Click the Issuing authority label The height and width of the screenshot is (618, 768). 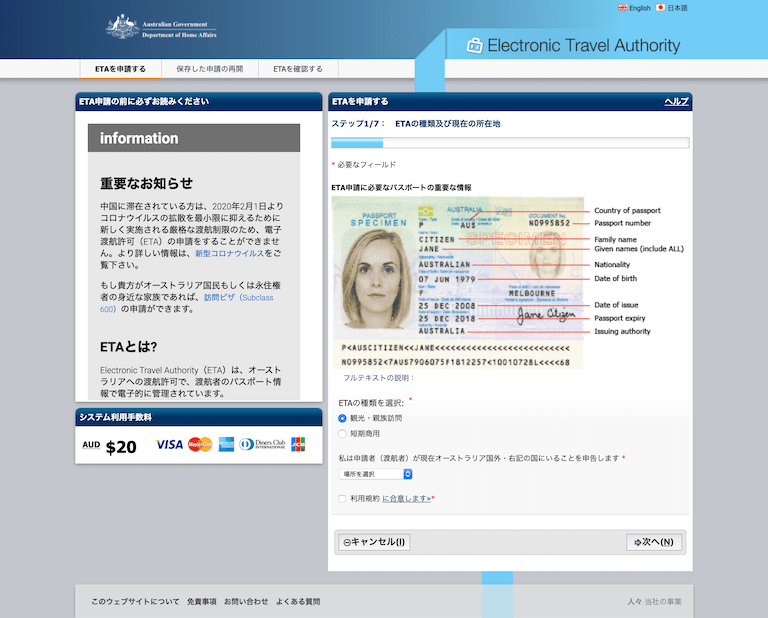[623, 331]
